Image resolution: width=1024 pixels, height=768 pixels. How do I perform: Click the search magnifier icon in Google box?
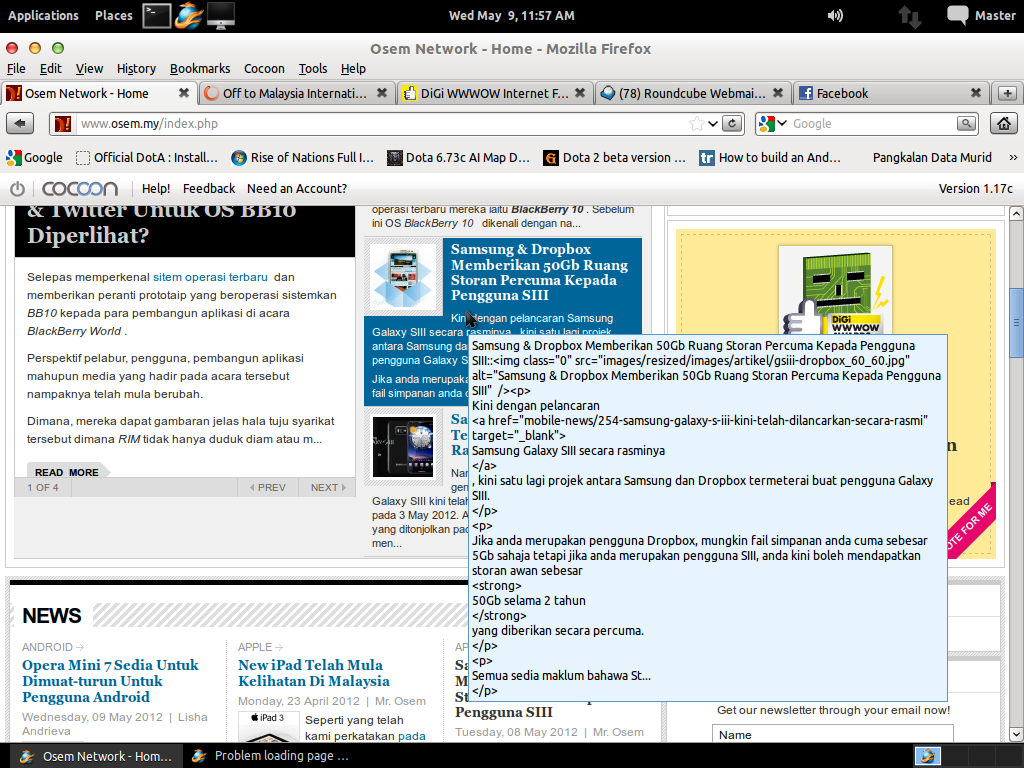tap(966, 124)
